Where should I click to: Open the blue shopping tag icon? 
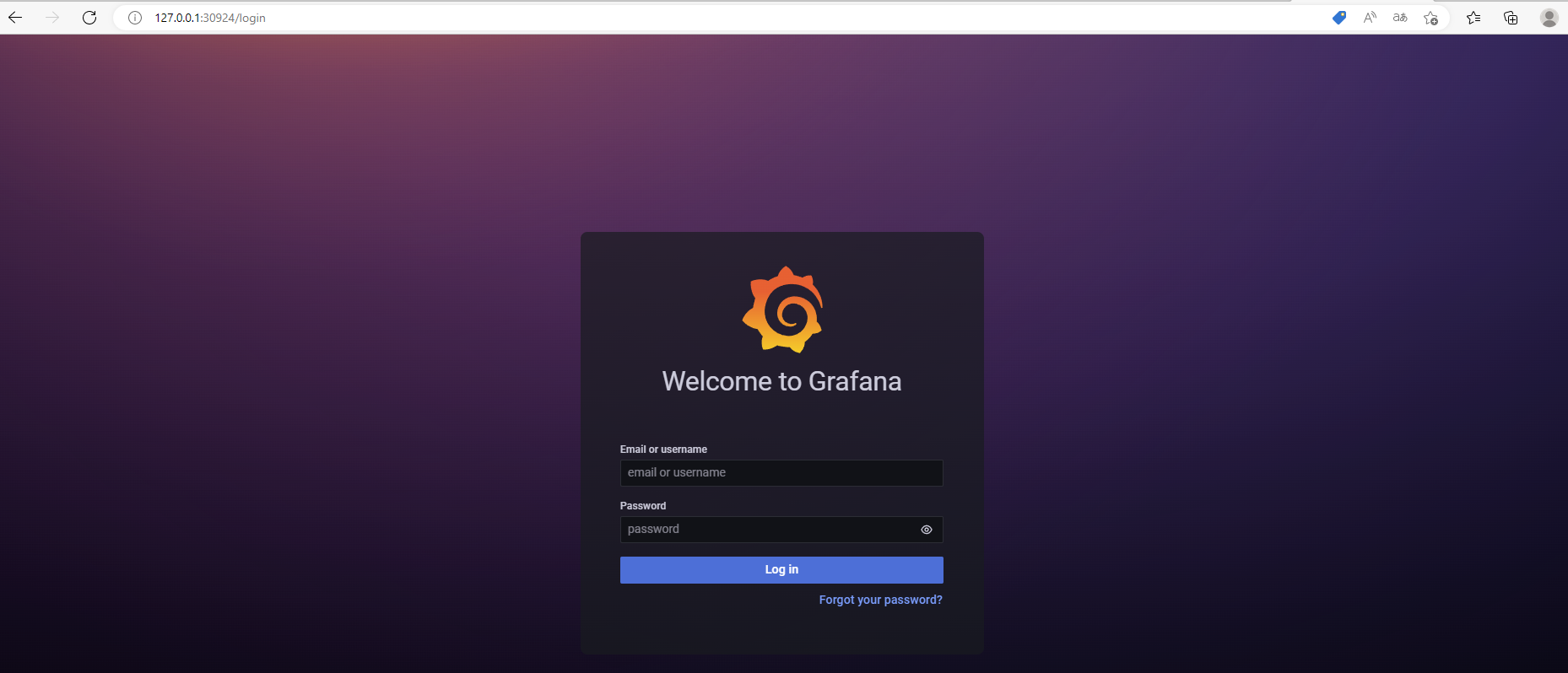click(x=1339, y=18)
